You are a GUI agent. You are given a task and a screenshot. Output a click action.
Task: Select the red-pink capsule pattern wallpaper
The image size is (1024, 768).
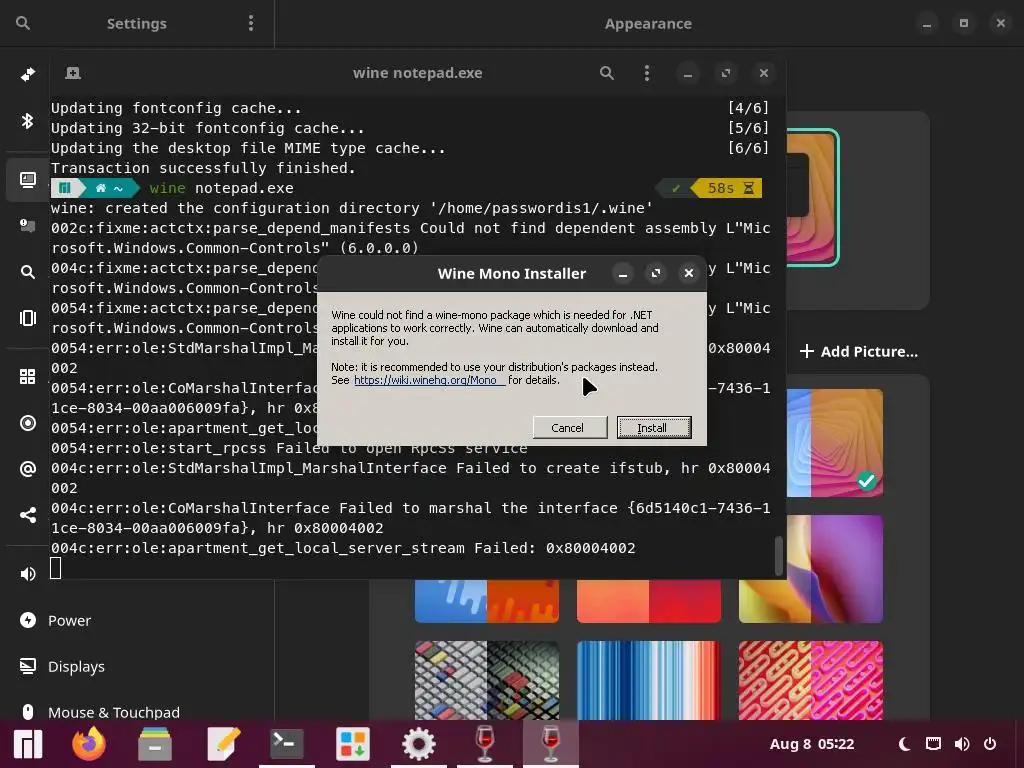(x=810, y=680)
